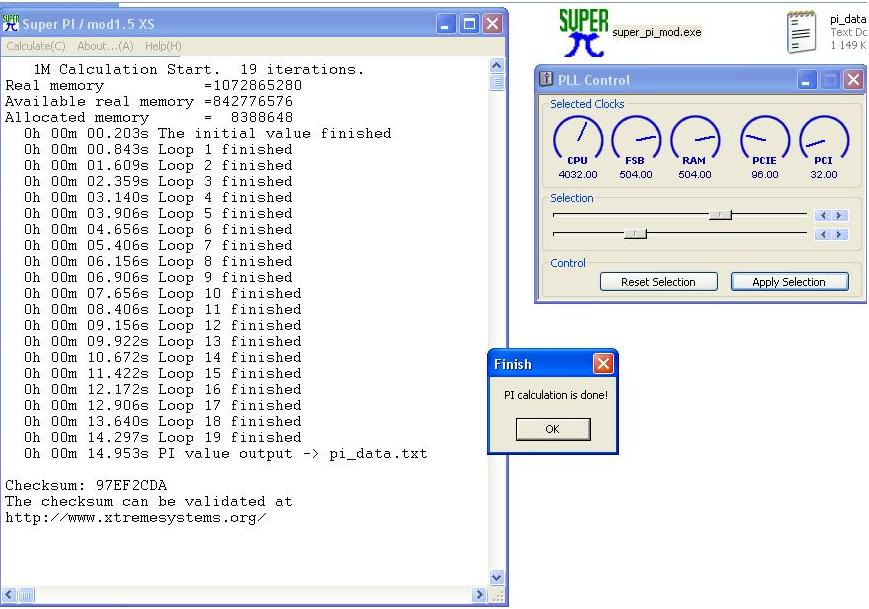Click the upper Selection slider thumb

720,214
